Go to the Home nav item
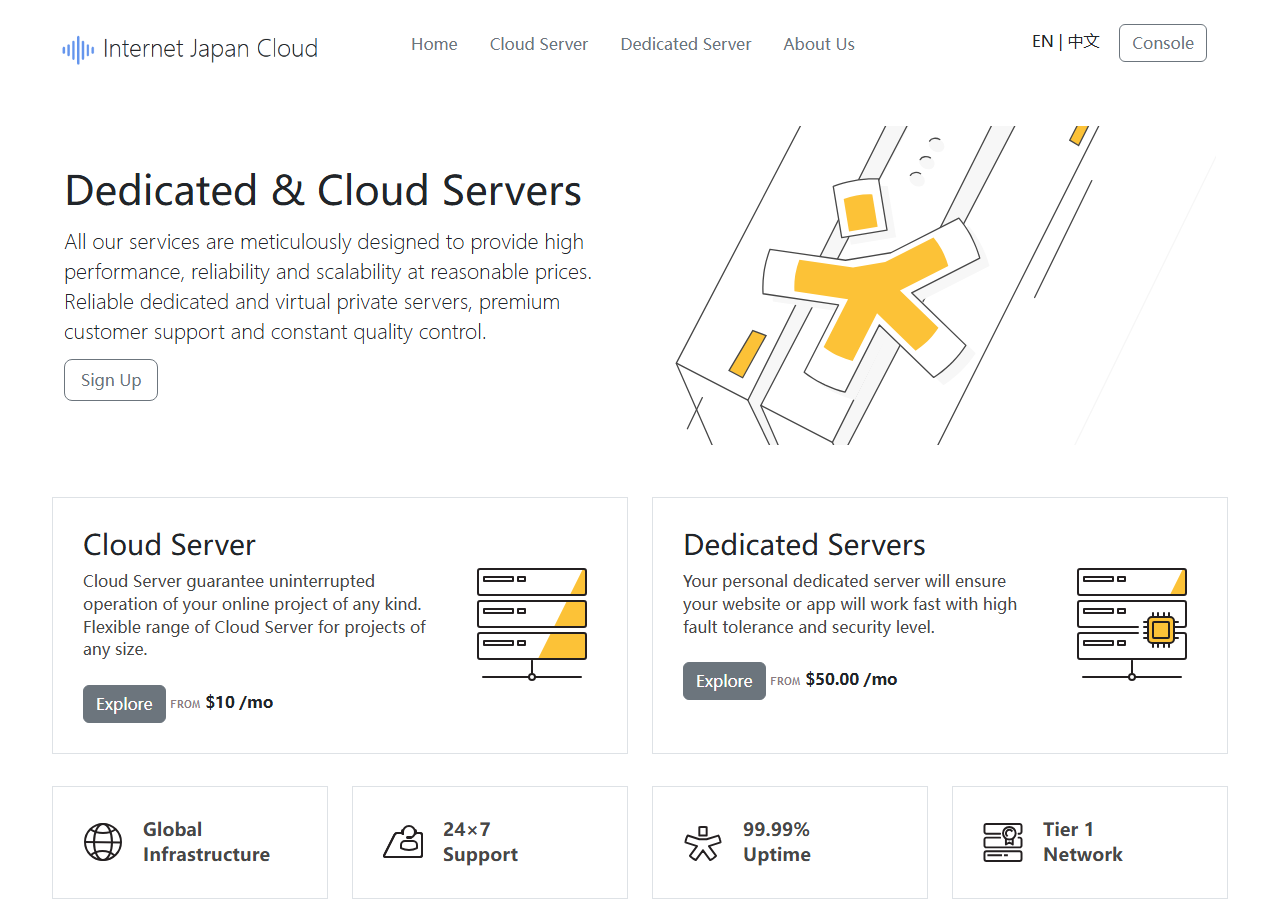 click(x=434, y=44)
